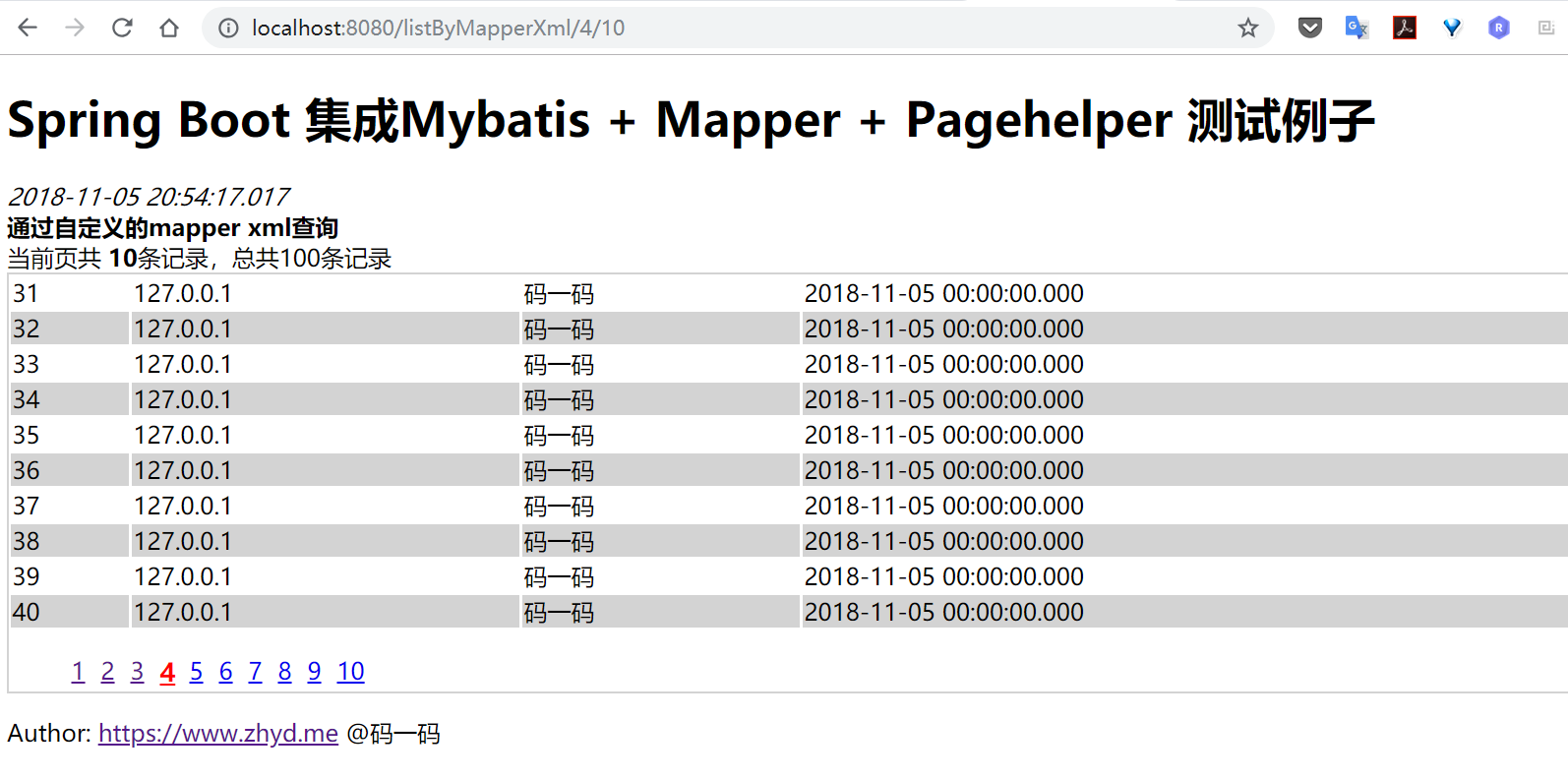Click the ID cell 36
The image size is (1568, 780).
[x=69, y=470]
